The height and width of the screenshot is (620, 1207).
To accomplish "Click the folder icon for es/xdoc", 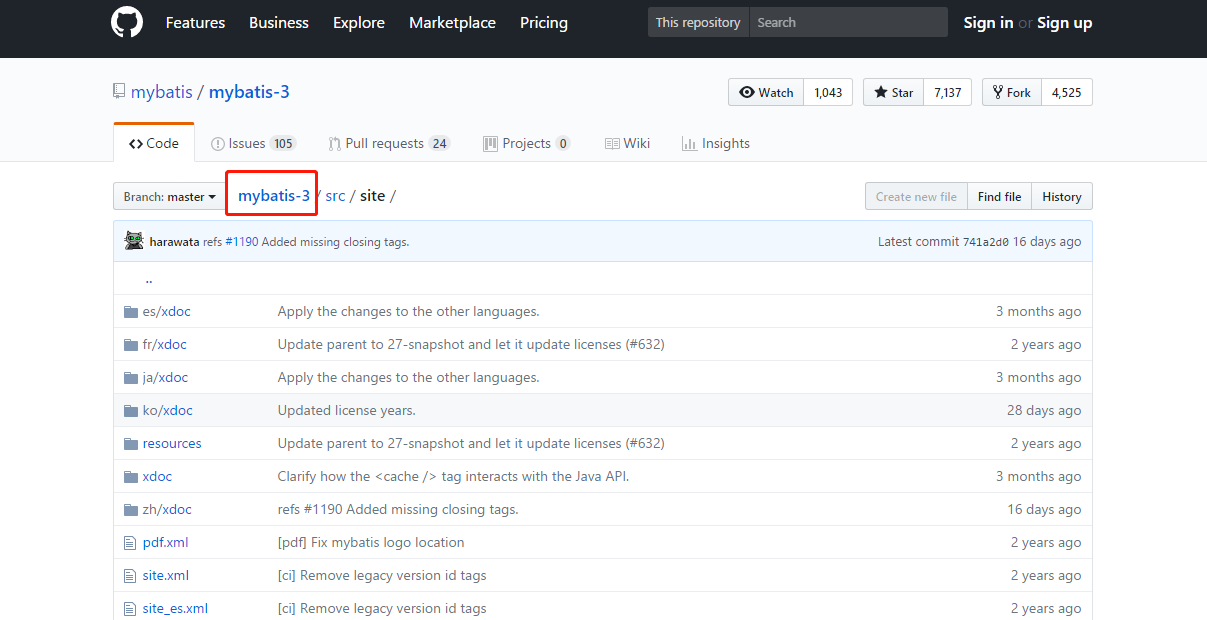I will 130,312.
